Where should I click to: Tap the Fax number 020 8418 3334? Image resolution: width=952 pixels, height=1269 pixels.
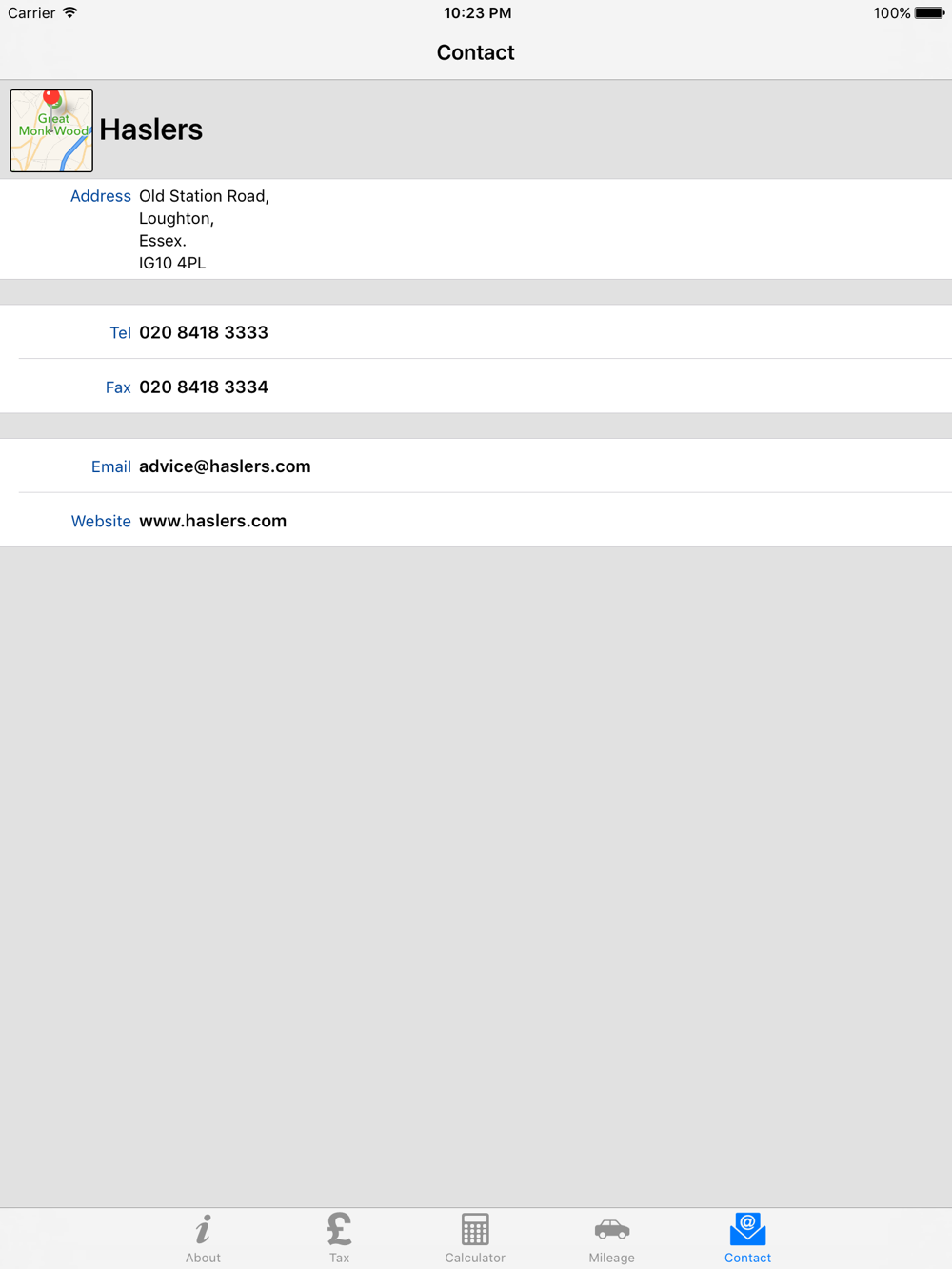tap(204, 387)
